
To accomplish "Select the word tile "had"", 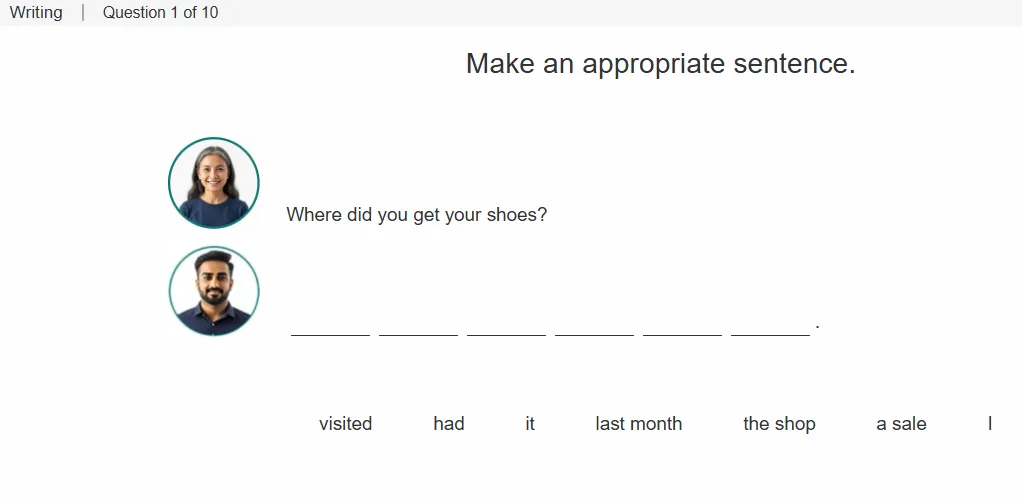I will click(x=448, y=424).
